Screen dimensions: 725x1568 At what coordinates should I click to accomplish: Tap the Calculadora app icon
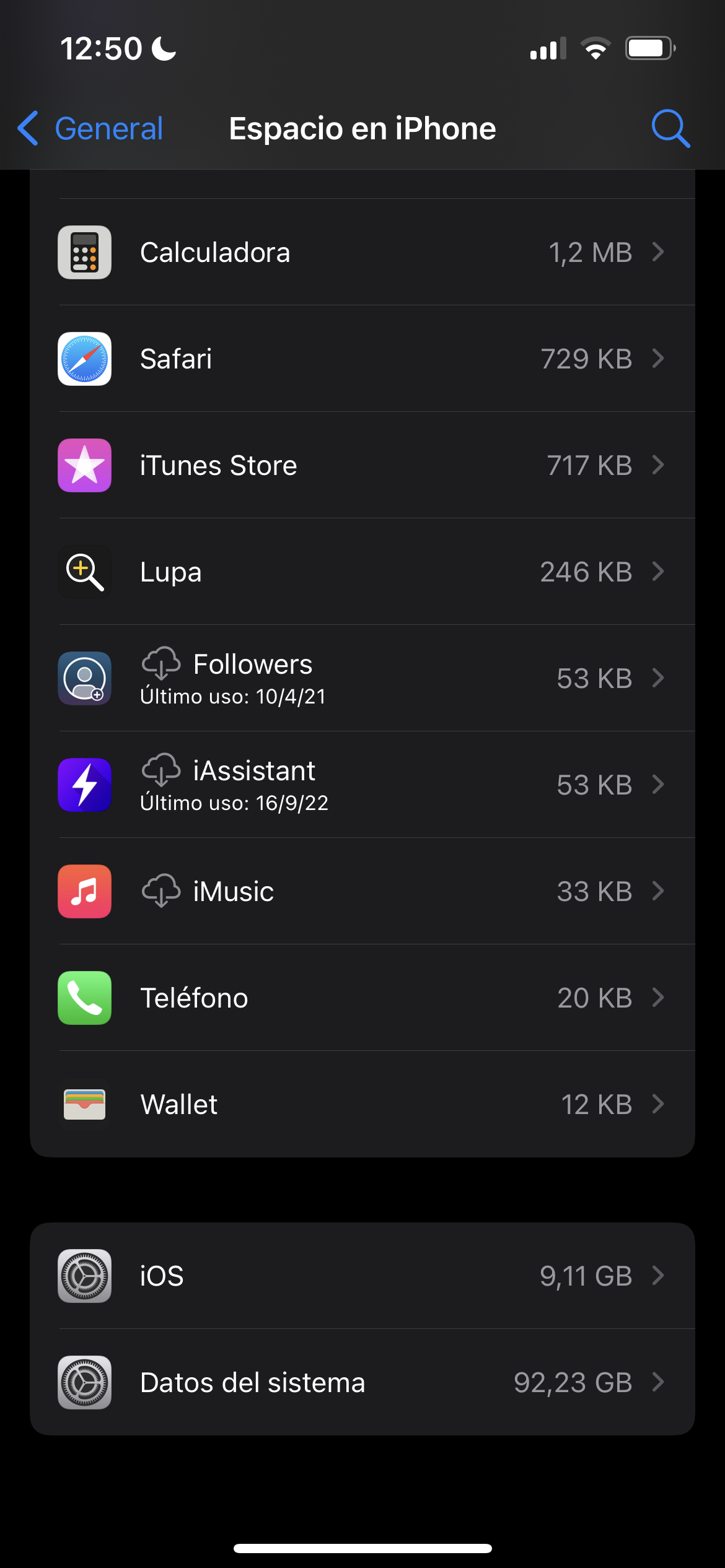[x=85, y=252]
